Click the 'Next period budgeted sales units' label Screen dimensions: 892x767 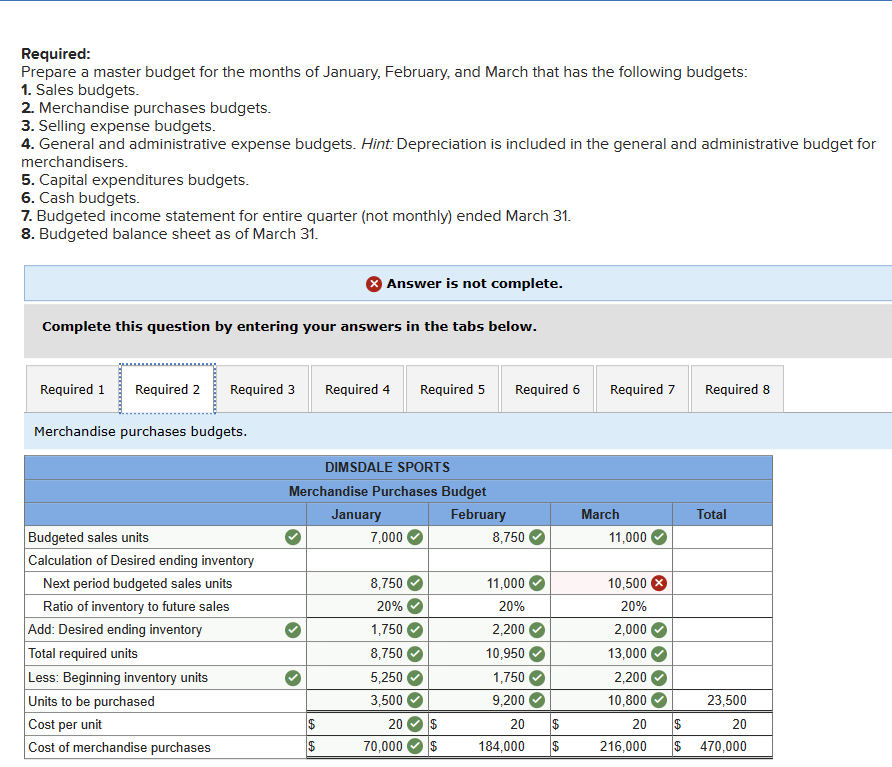(138, 583)
